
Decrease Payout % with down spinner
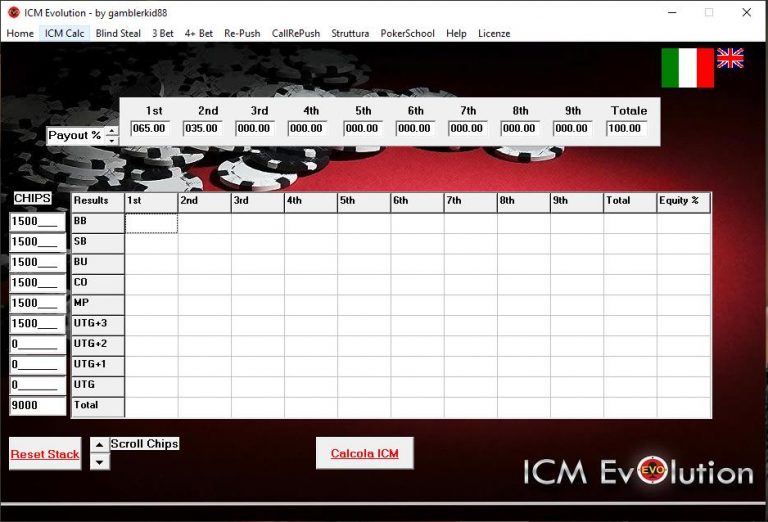(112, 140)
